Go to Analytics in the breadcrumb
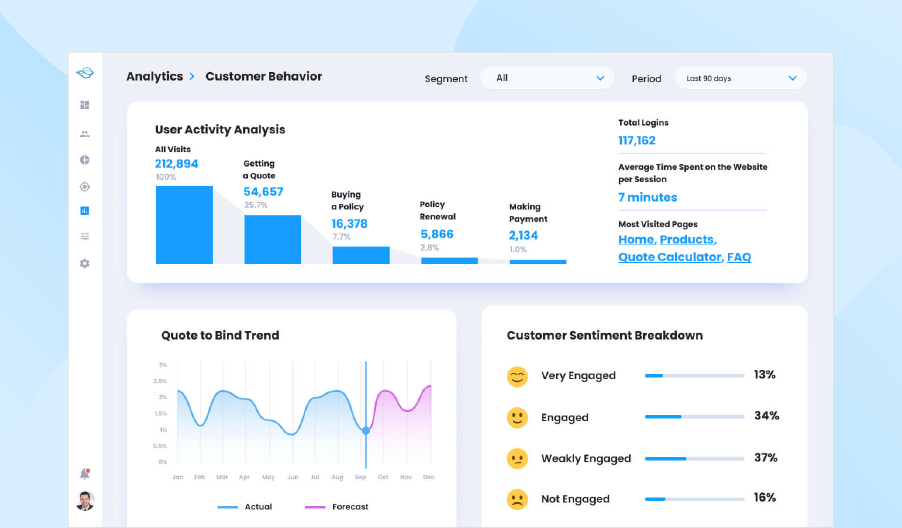 [x=154, y=77]
